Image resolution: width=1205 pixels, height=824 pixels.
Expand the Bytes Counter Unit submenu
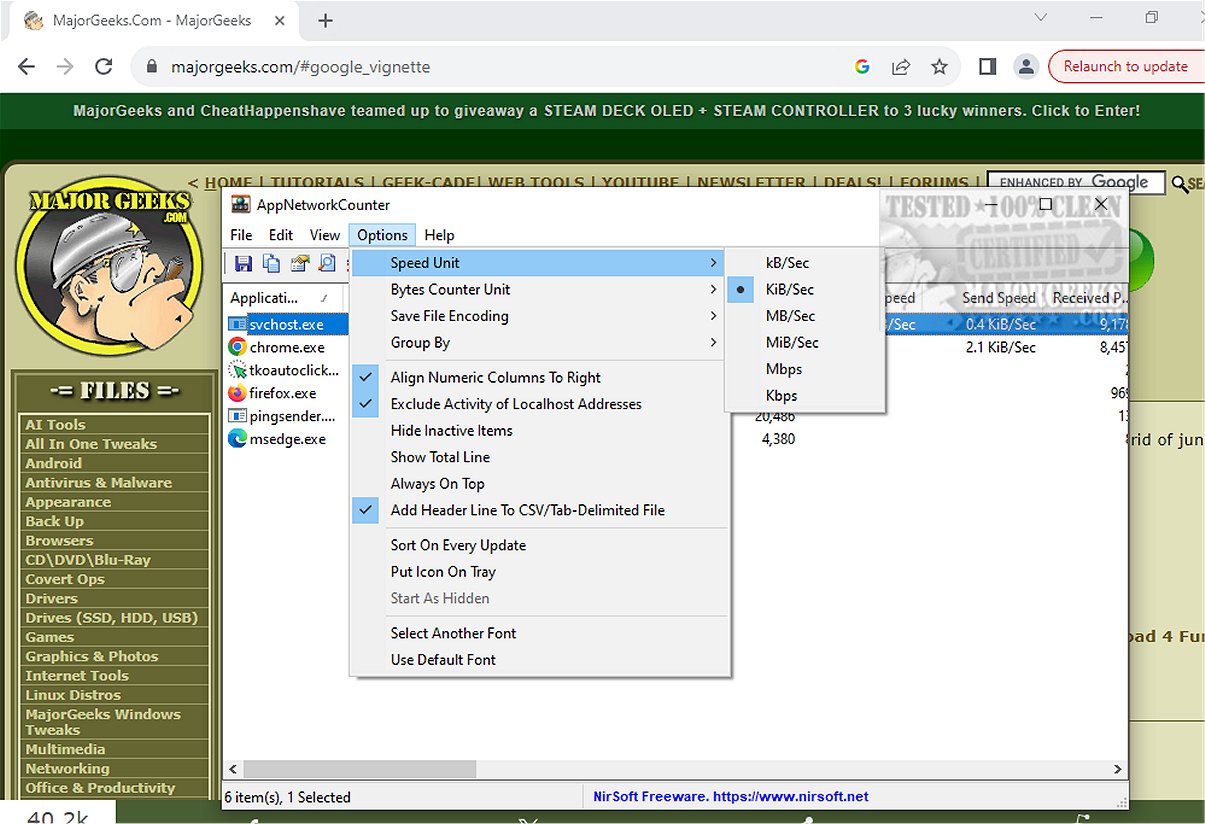[x=540, y=289]
